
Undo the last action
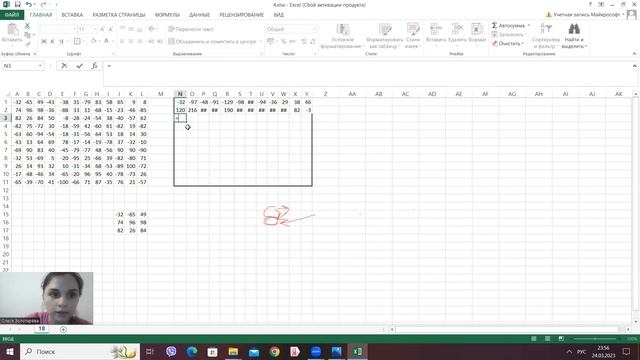coord(29,4)
